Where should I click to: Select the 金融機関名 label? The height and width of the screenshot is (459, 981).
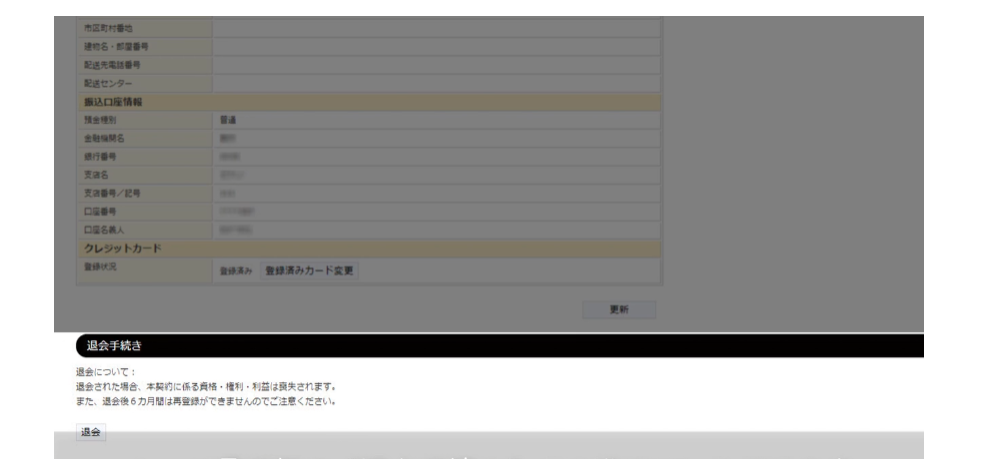point(104,138)
